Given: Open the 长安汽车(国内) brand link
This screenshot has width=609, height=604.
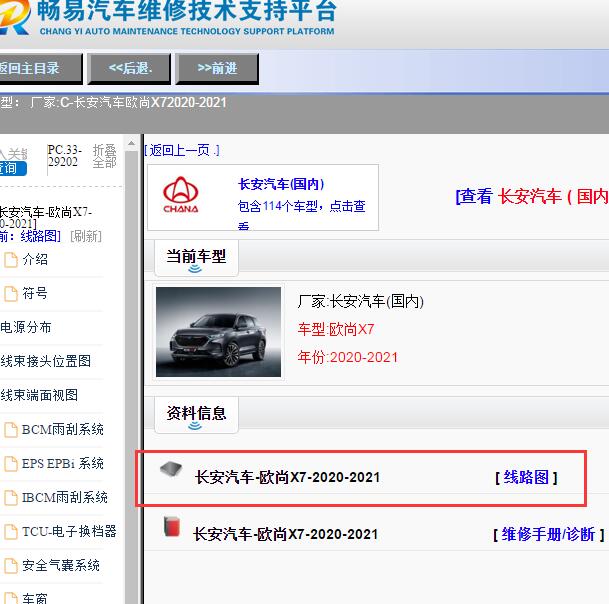Looking at the screenshot, I should point(281,184).
